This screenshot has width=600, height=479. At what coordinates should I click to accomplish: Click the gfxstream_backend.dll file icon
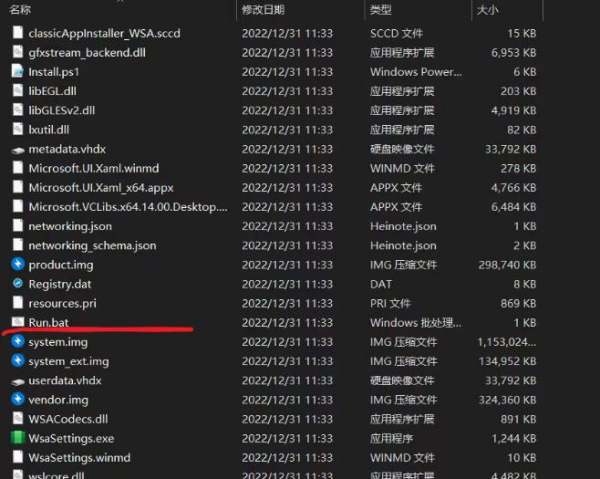tap(18, 52)
